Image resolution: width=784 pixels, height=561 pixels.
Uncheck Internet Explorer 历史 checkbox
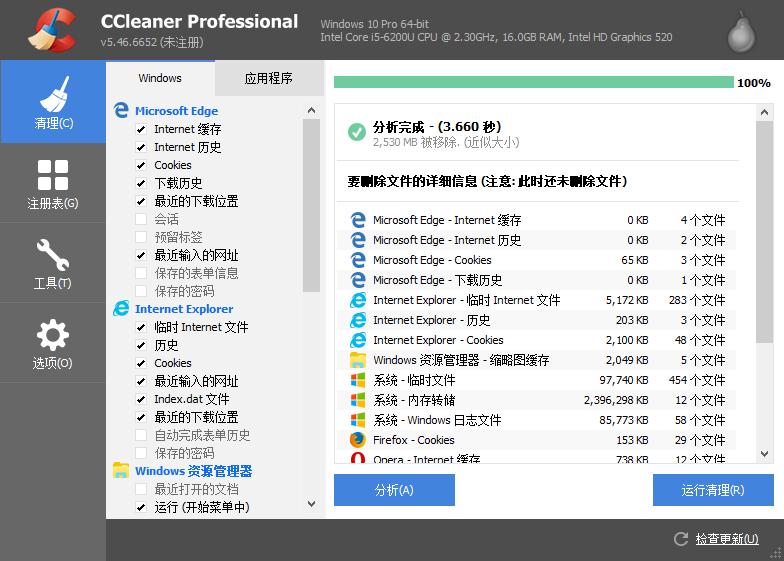141,346
